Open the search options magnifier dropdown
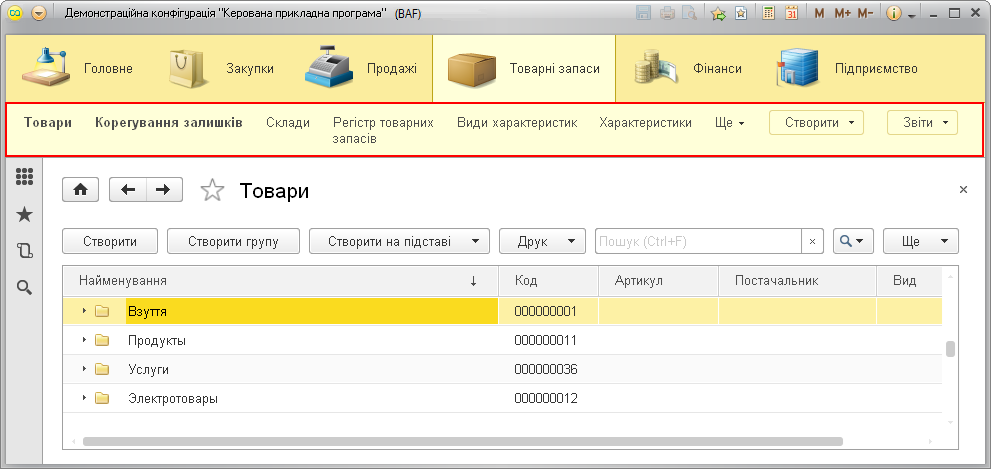Screen dimensions: 991x469 [853, 241]
